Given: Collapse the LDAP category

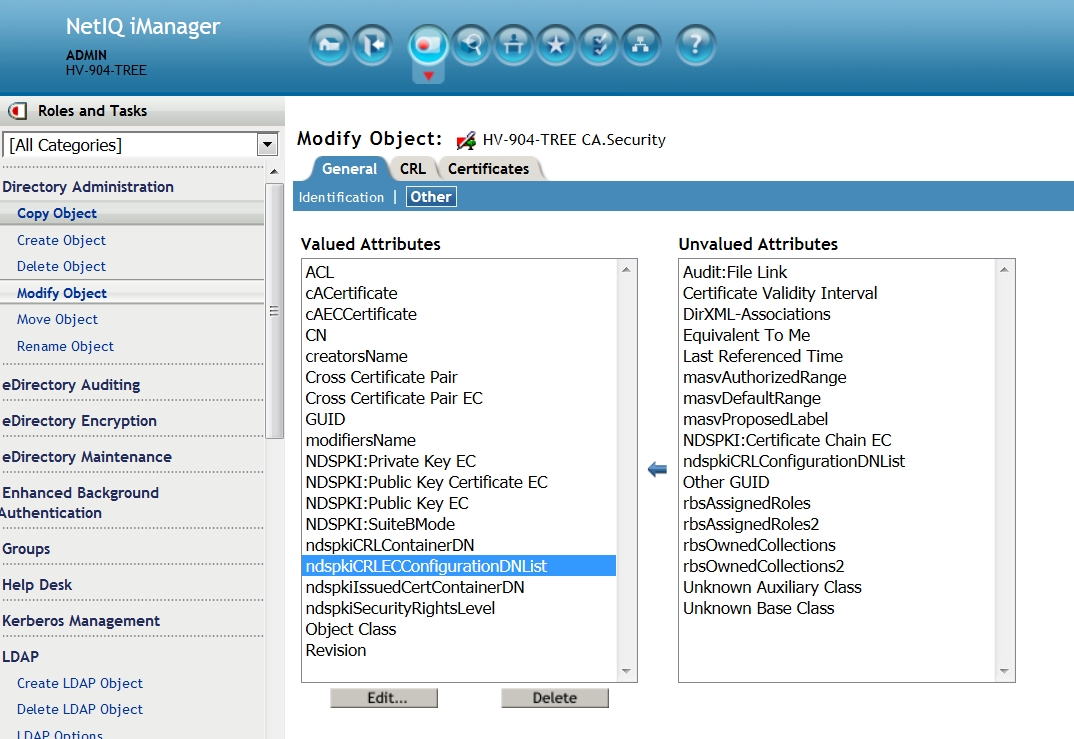Looking at the screenshot, I should [x=21, y=657].
